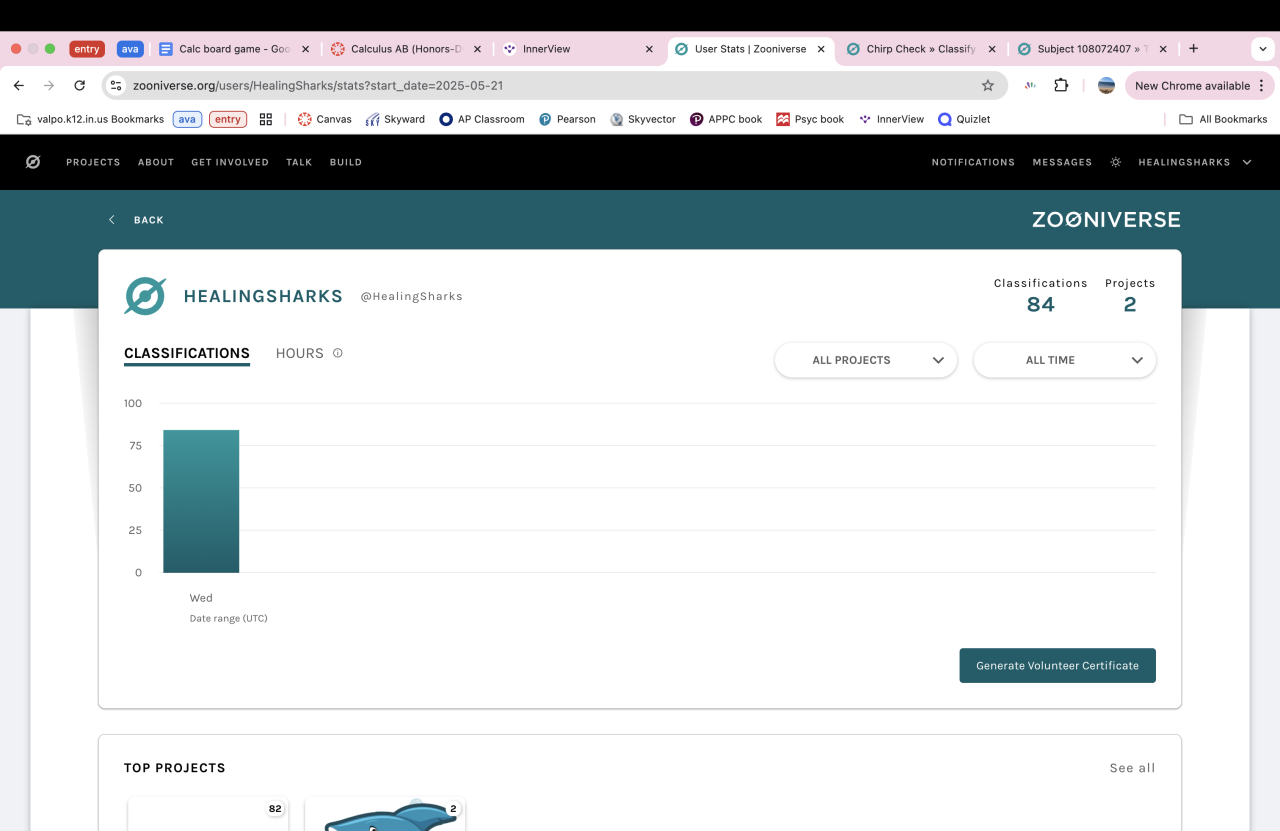Open the apps grid icon in bookmarks bar

(266, 119)
